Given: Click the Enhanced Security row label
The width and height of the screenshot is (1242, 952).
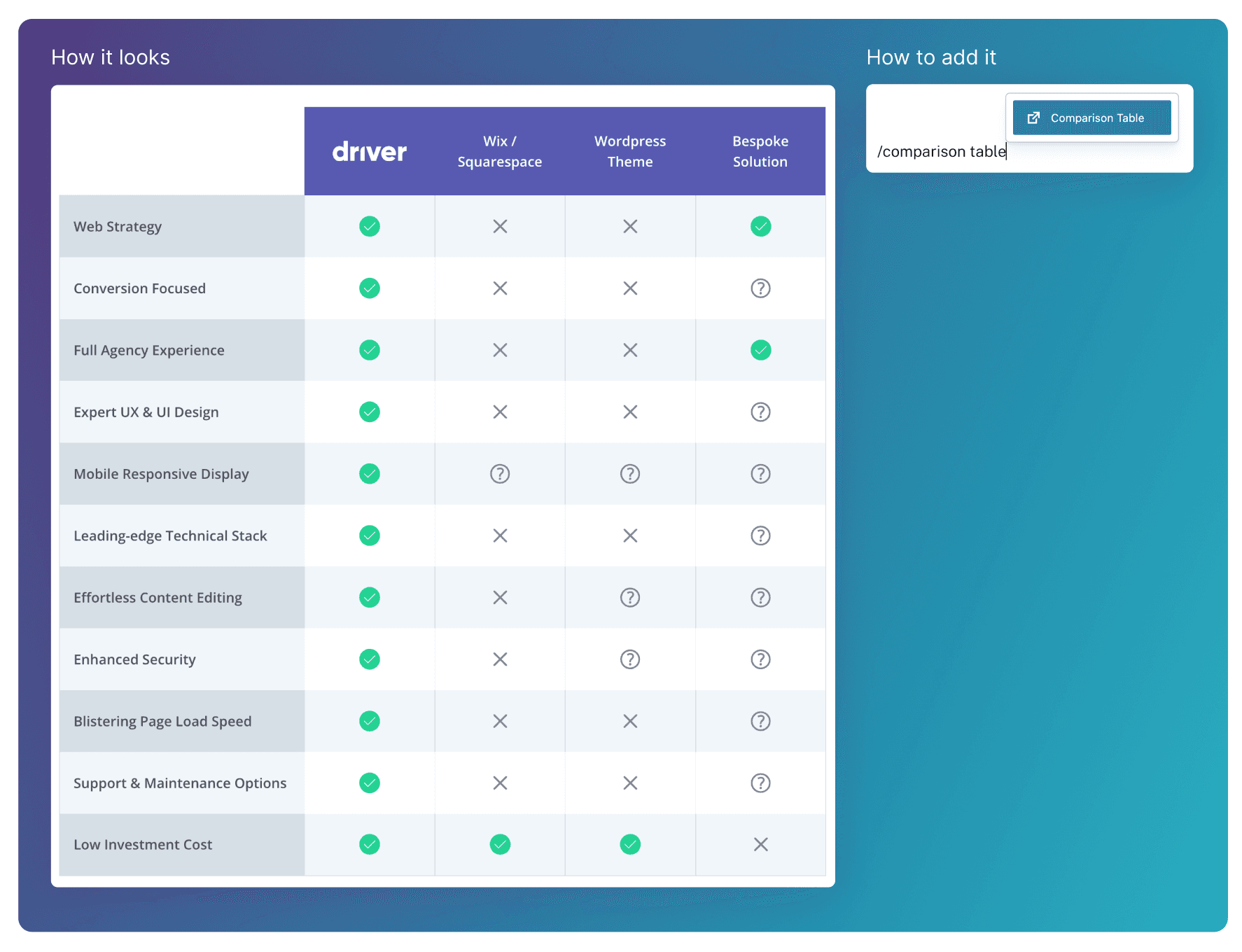Looking at the screenshot, I should (x=134, y=659).
